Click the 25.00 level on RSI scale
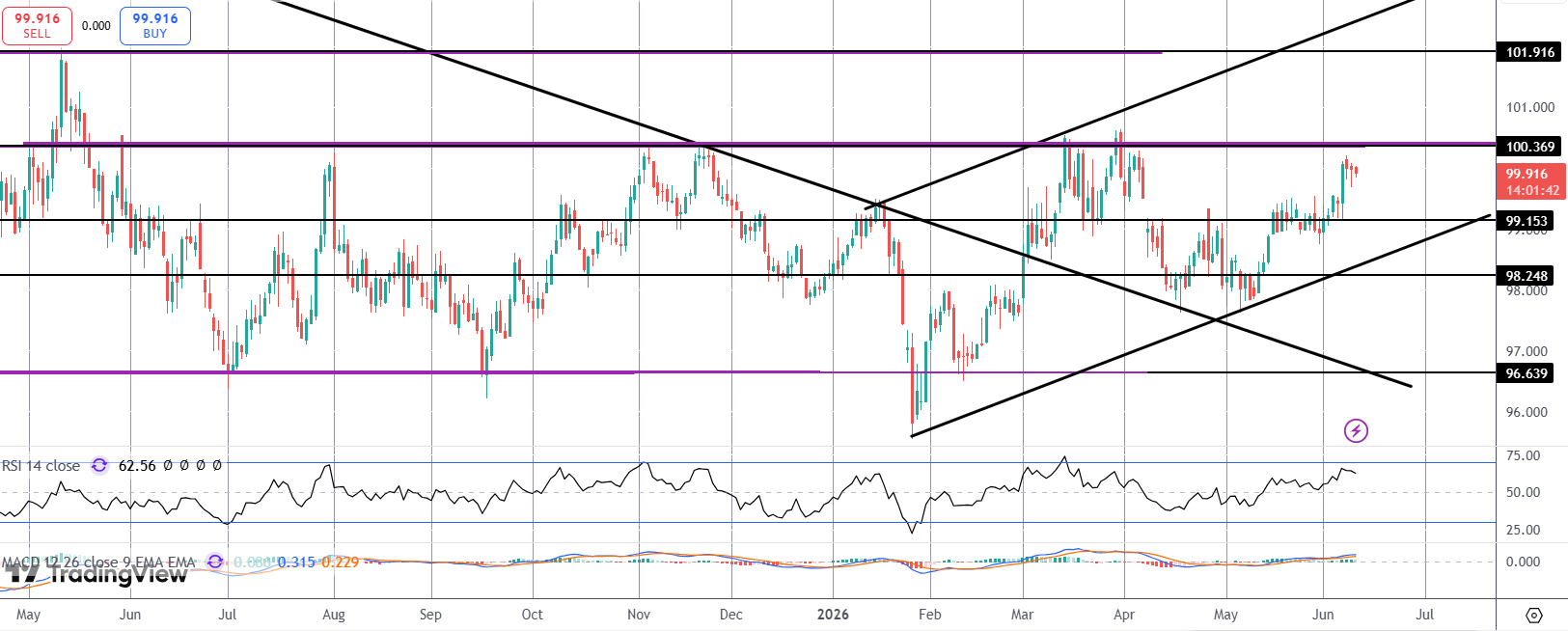Screen dimensions: 1568x631 pos(1524,530)
